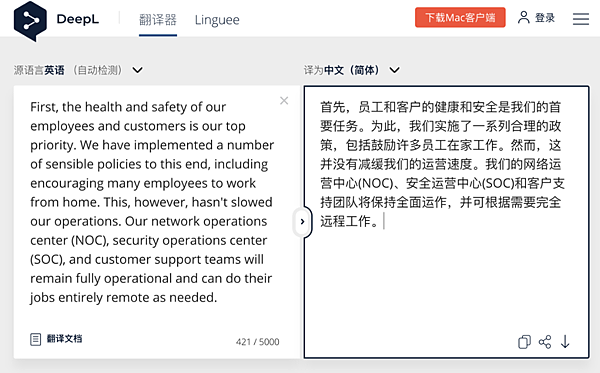The height and width of the screenshot is (373, 600).
Task: Expand the source language 英语 dropdown
Action: point(137,70)
